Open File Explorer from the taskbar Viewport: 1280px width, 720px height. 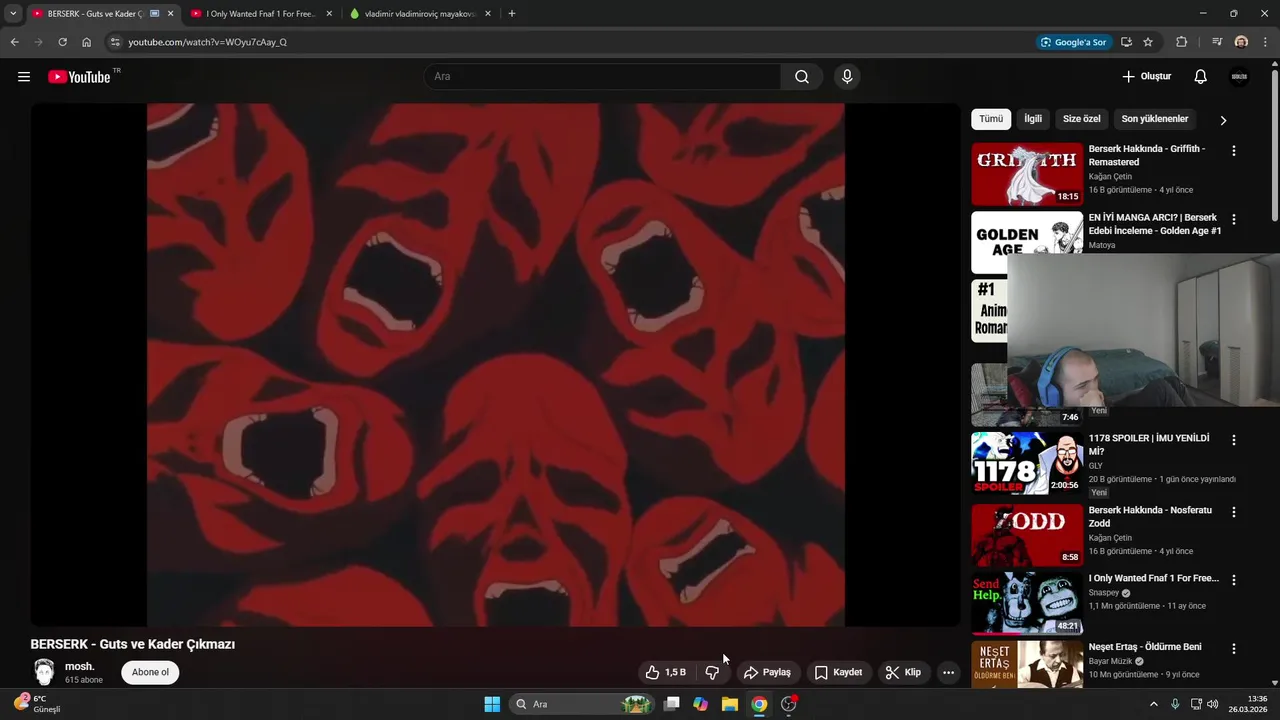[730, 704]
